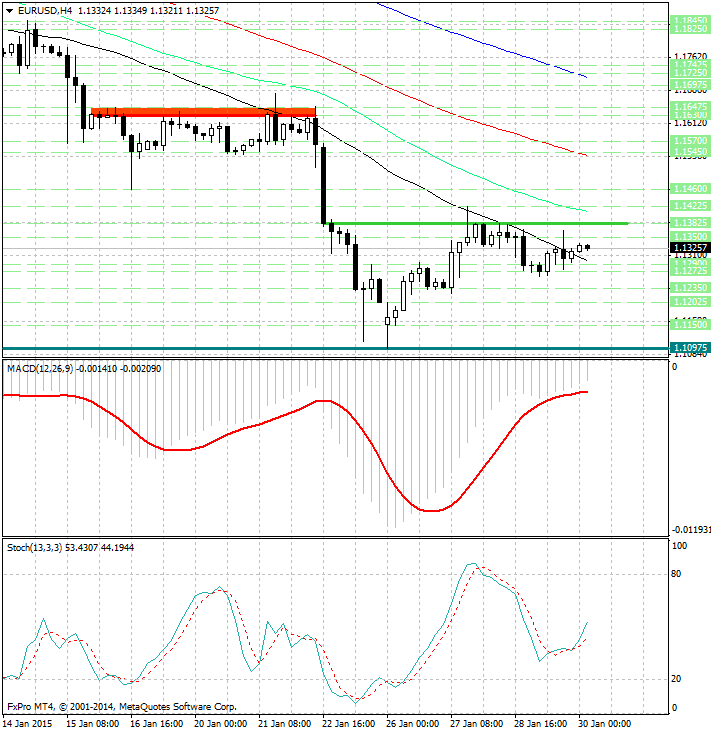Click the stochastic 80 level label

pos(676,574)
